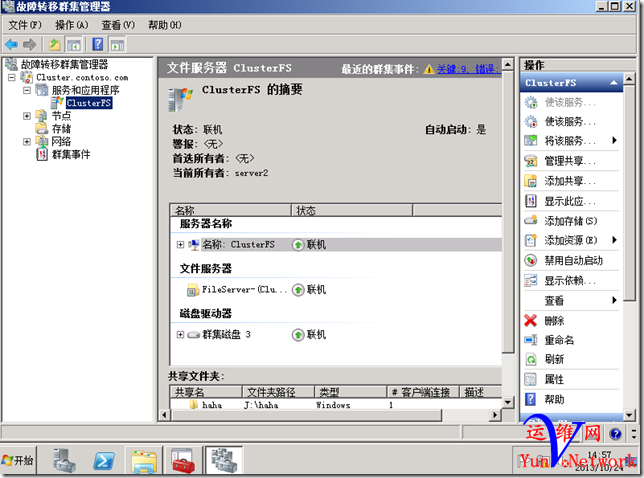644x478 pixels.
Task: Click the center pane scroll-up arrow
Action: click(508, 64)
